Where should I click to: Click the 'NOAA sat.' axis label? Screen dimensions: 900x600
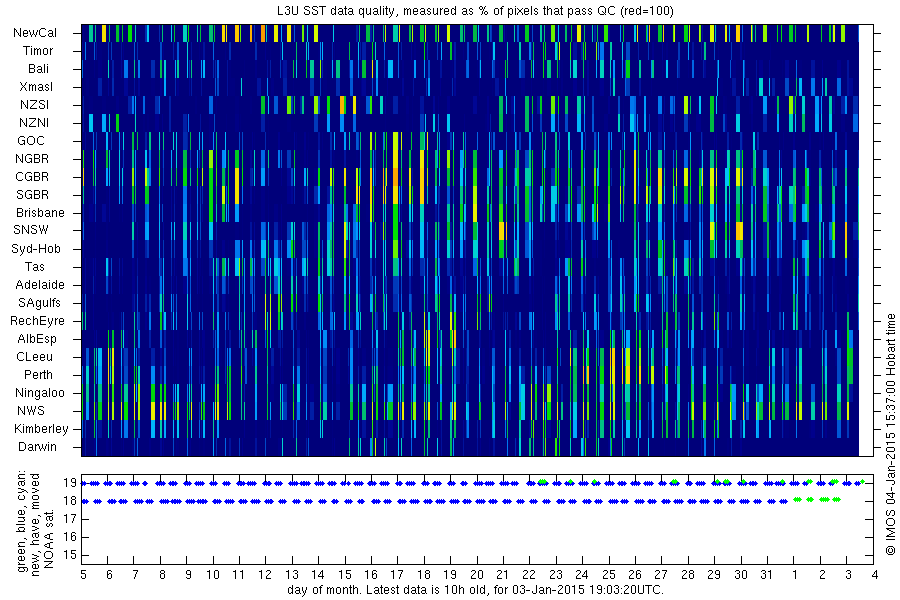(x=49, y=537)
